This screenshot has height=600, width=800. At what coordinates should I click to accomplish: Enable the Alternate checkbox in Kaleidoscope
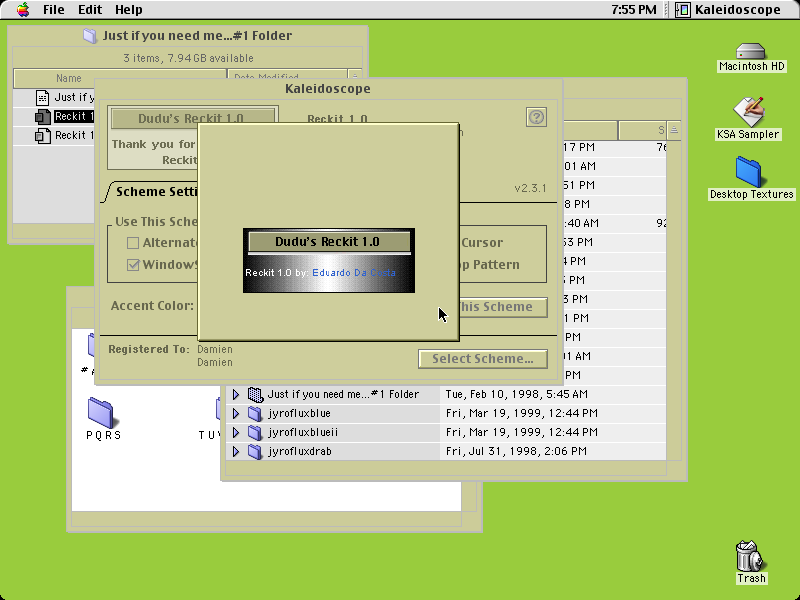pyautogui.click(x=133, y=243)
